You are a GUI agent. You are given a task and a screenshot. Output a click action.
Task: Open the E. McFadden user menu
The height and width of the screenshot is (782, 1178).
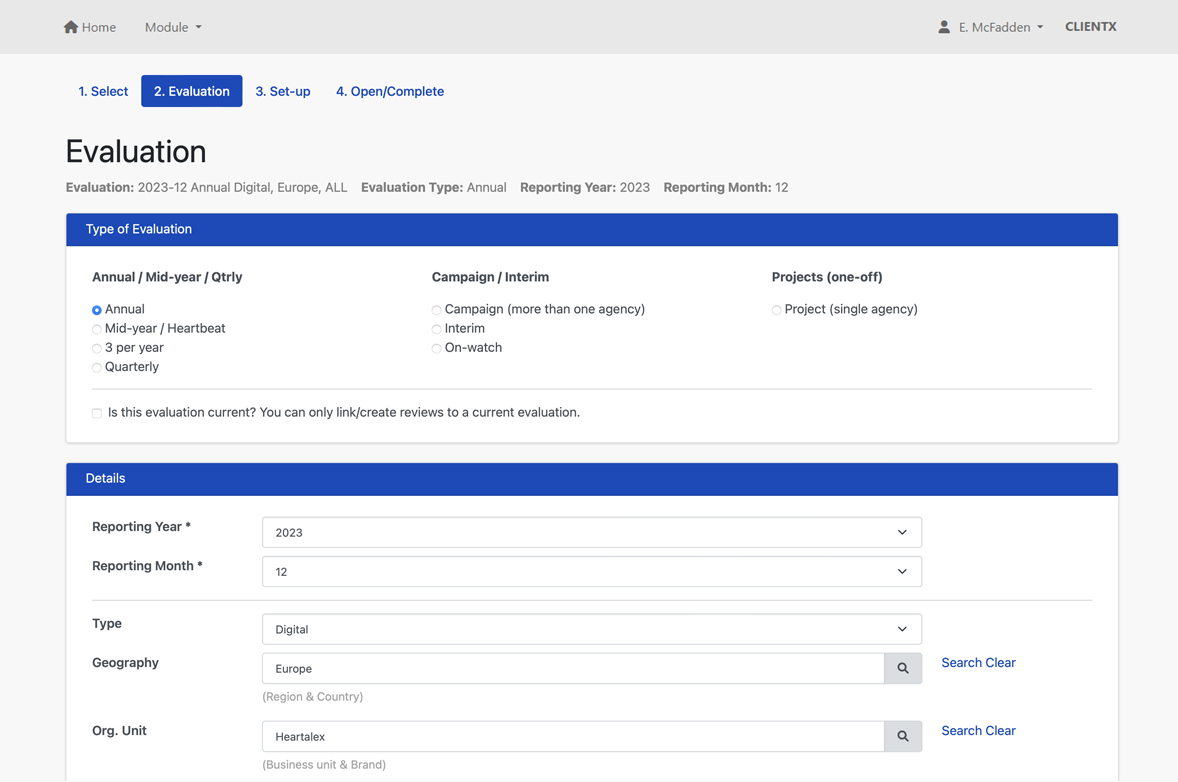[x=1001, y=27]
